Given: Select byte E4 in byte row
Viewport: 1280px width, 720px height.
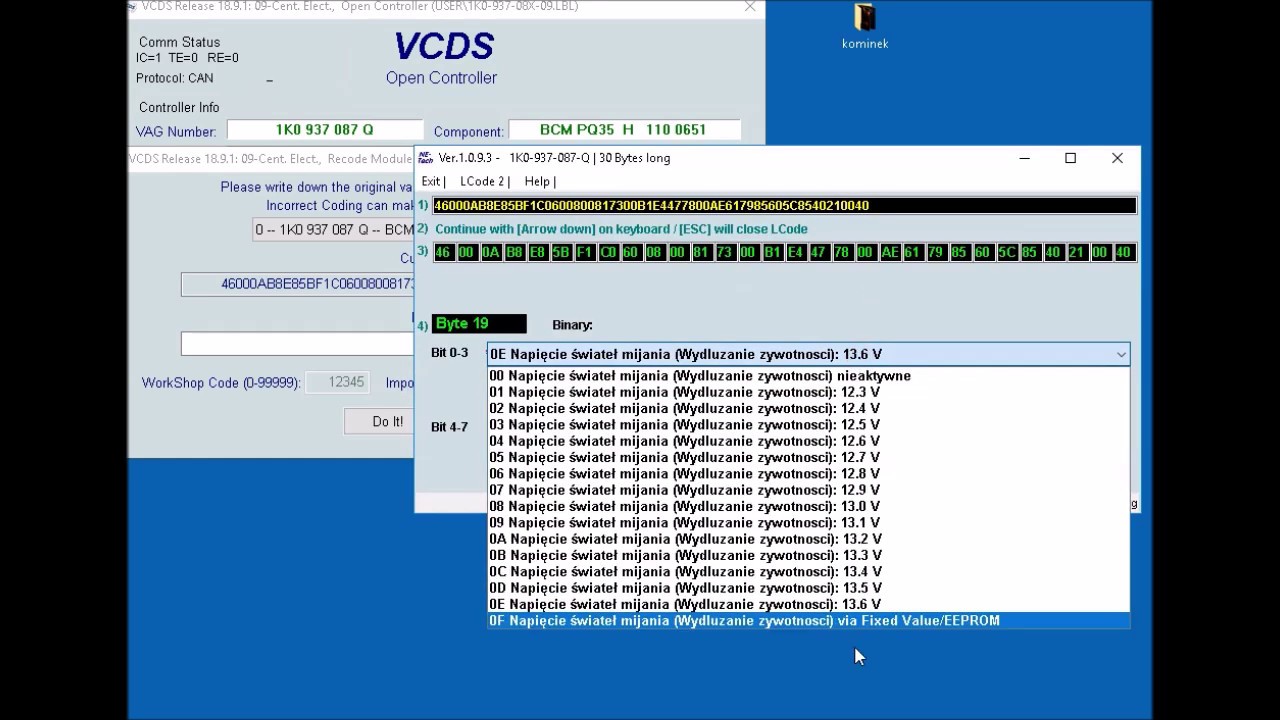Looking at the screenshot, I should pos(795,253).
